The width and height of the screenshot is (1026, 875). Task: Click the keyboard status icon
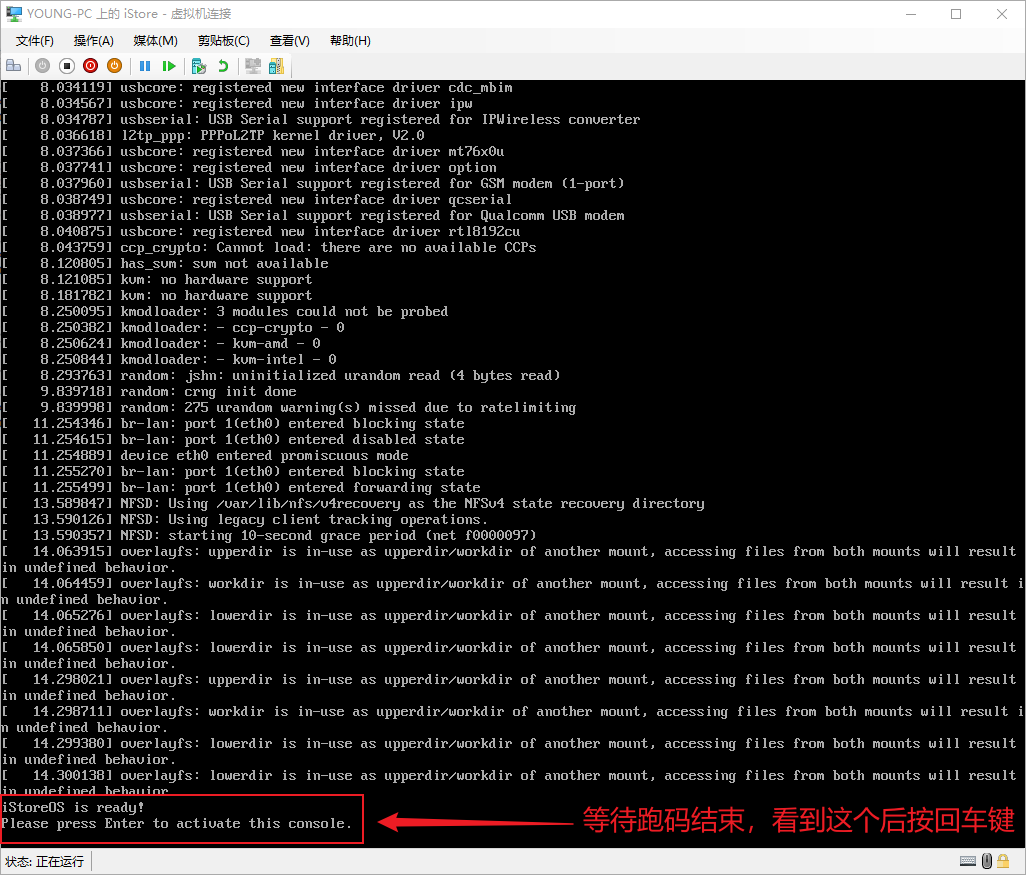click(968, 861)
